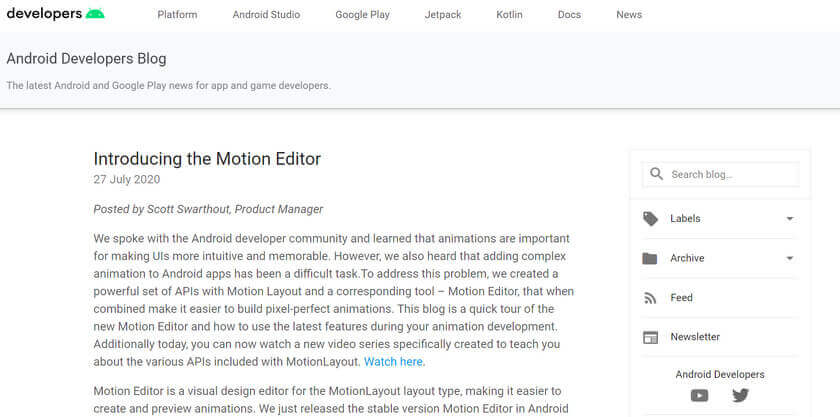Click the Newsletter layout icon
Image resolution: width=840 pixels, height=417 pixels.
coord(650,337)
